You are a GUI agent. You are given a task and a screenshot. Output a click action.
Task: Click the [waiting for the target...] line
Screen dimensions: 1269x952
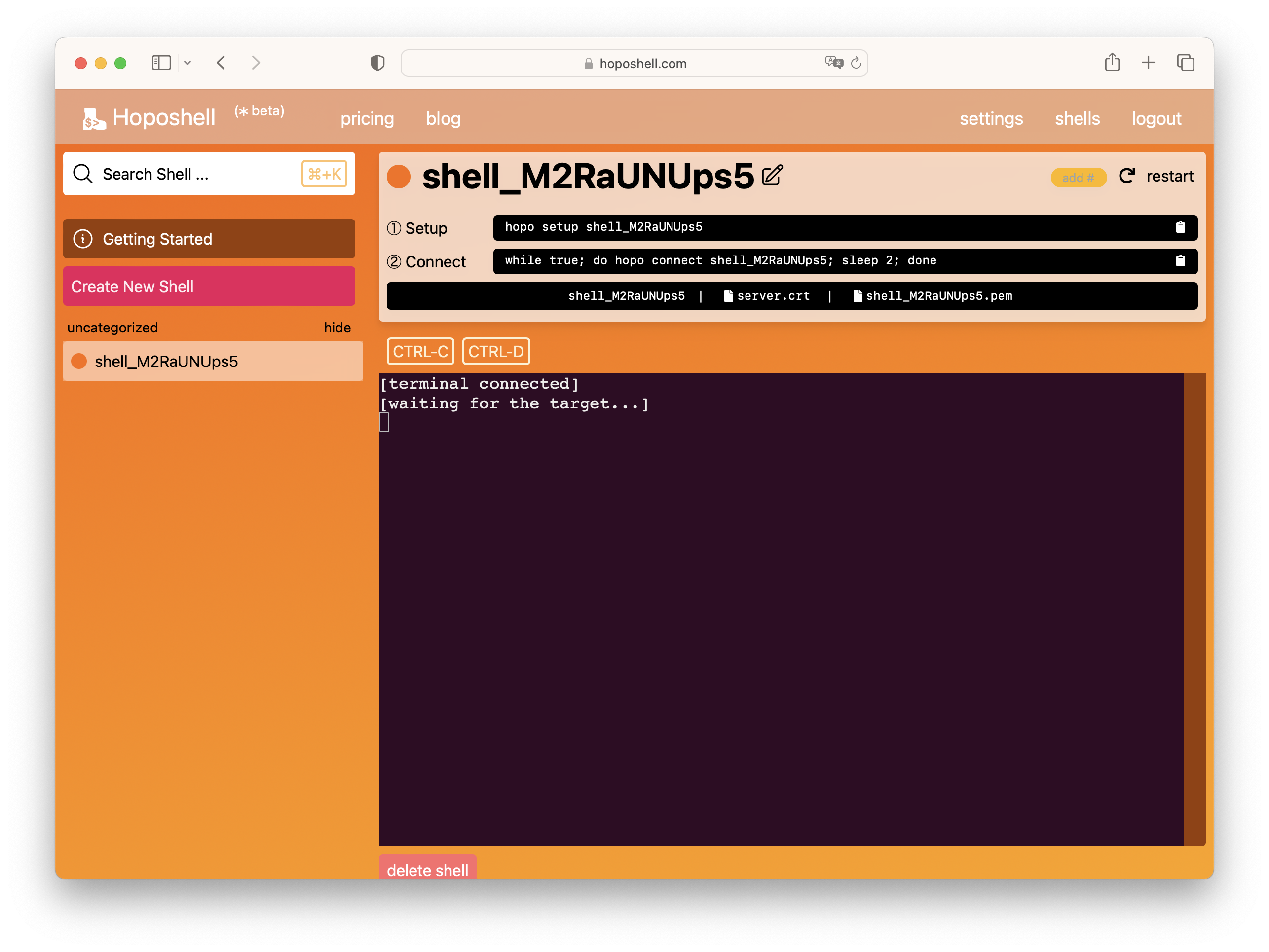pos(514,403)
